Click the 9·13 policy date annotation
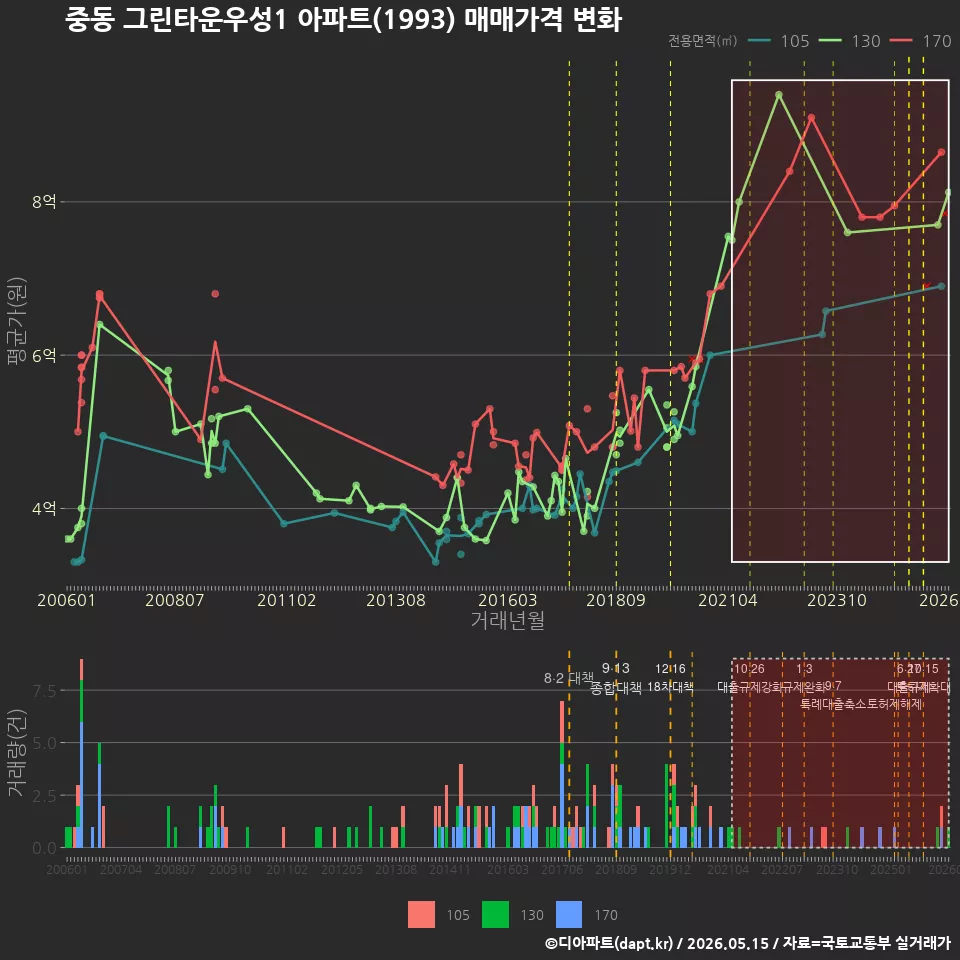Screen dimensions: 960x960 (616, 668)
